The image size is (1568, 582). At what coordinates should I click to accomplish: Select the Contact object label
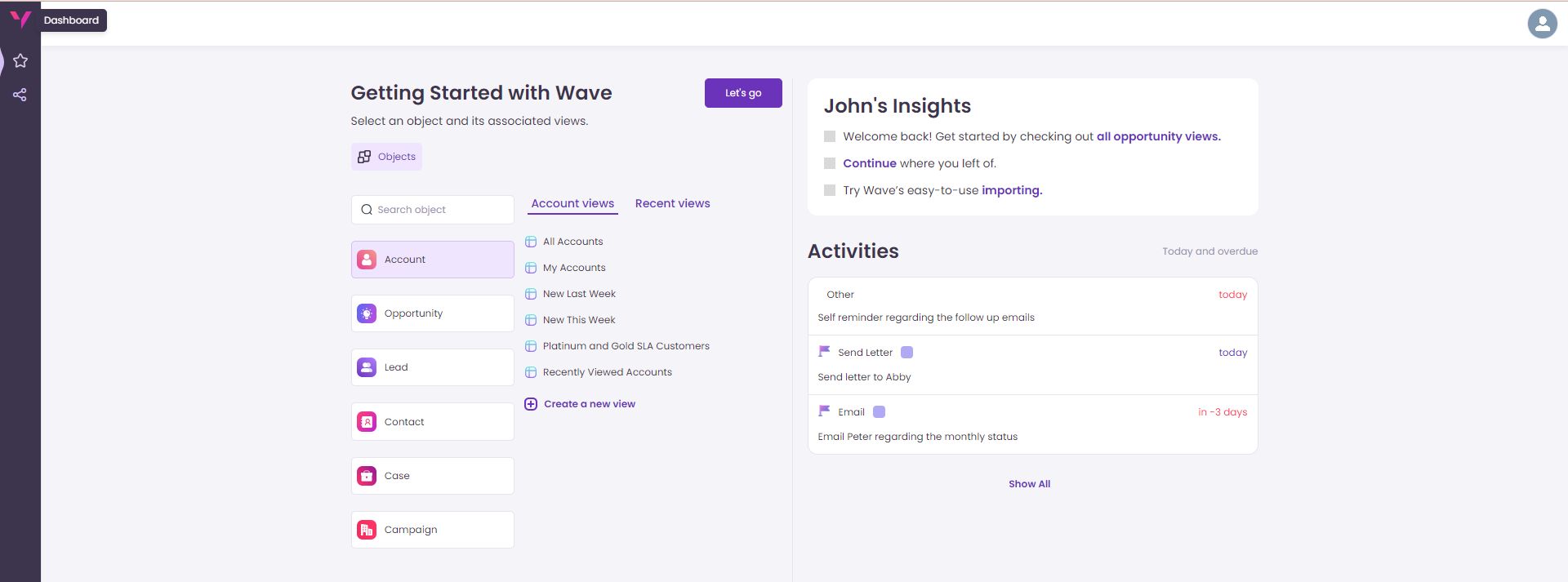click(404, 422)
